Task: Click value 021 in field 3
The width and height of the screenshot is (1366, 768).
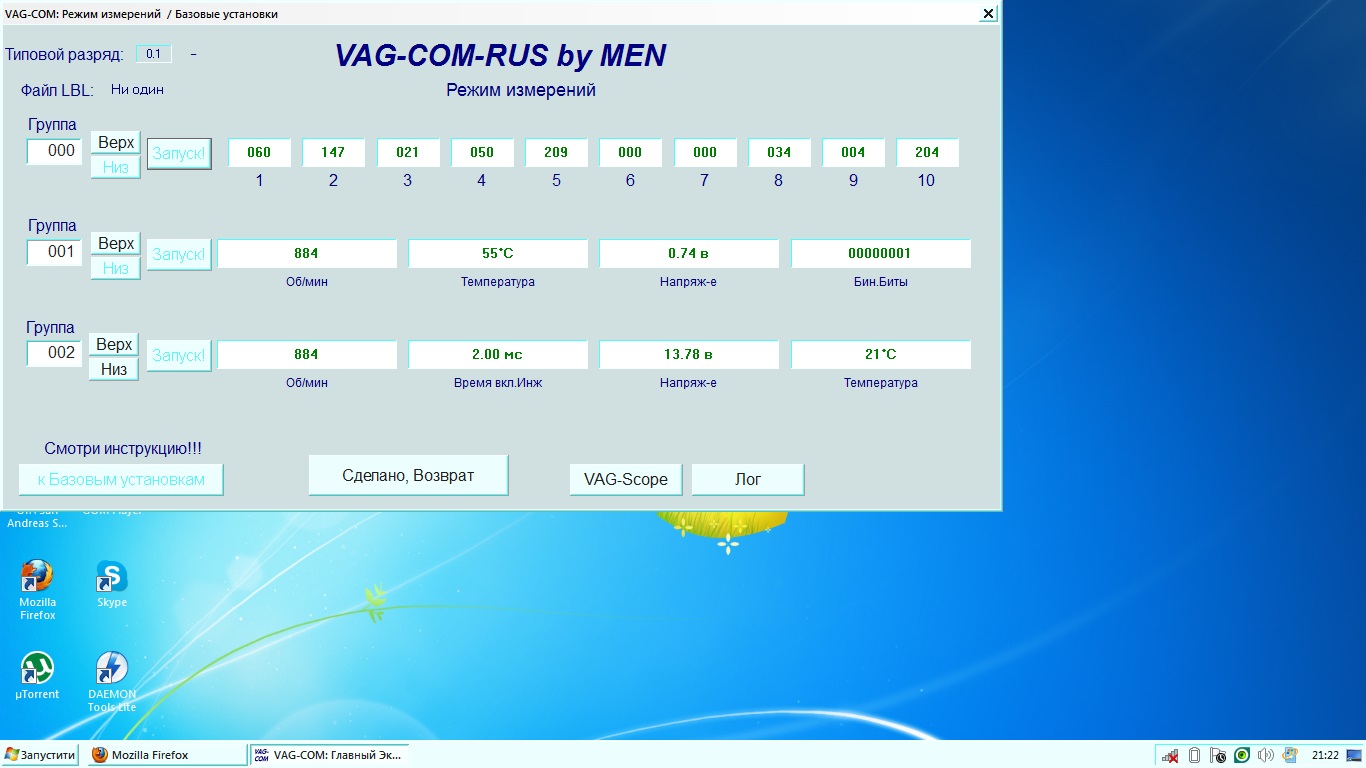Action: click(x=408, y=152)
